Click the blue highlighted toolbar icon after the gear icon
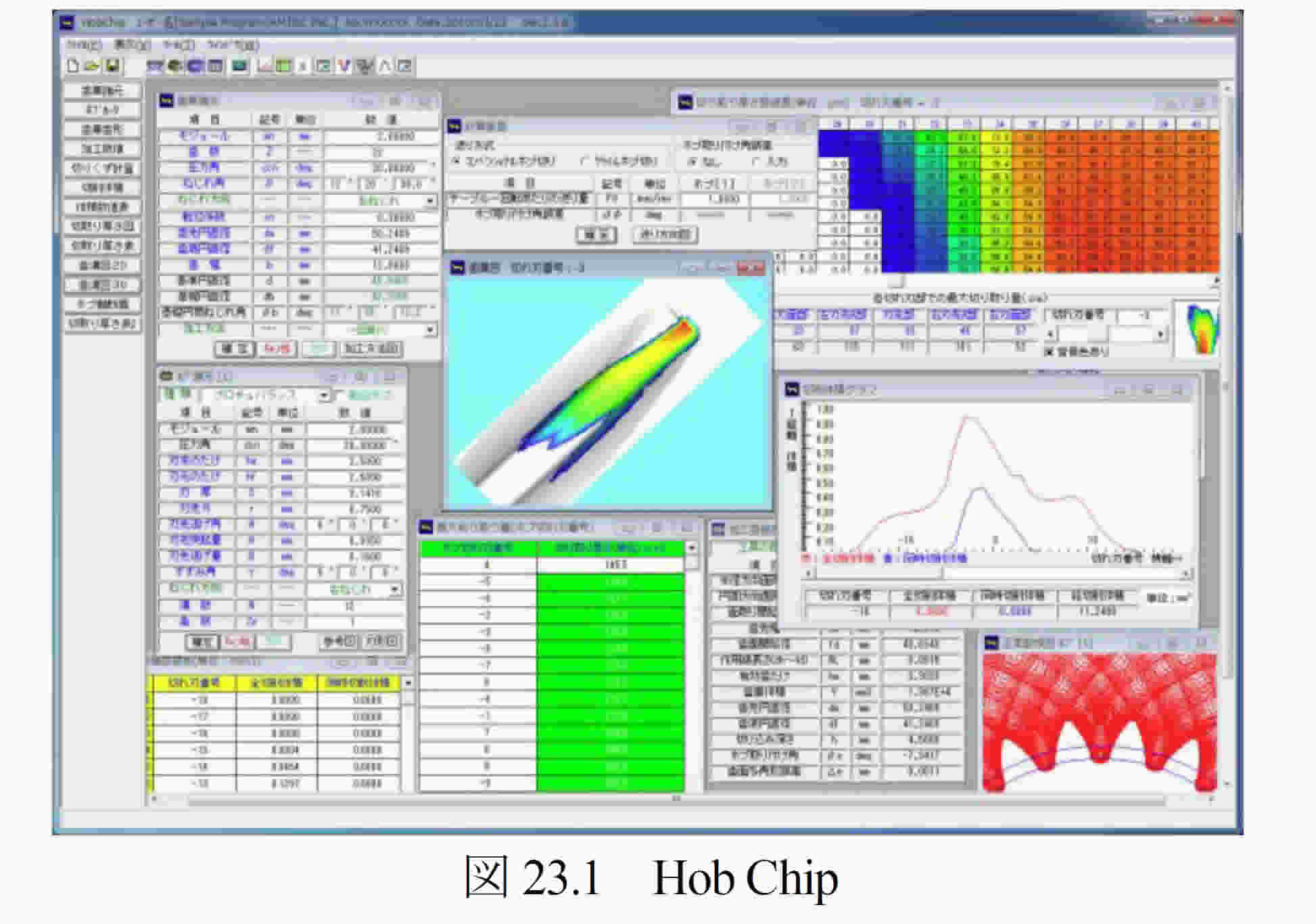 195,66
